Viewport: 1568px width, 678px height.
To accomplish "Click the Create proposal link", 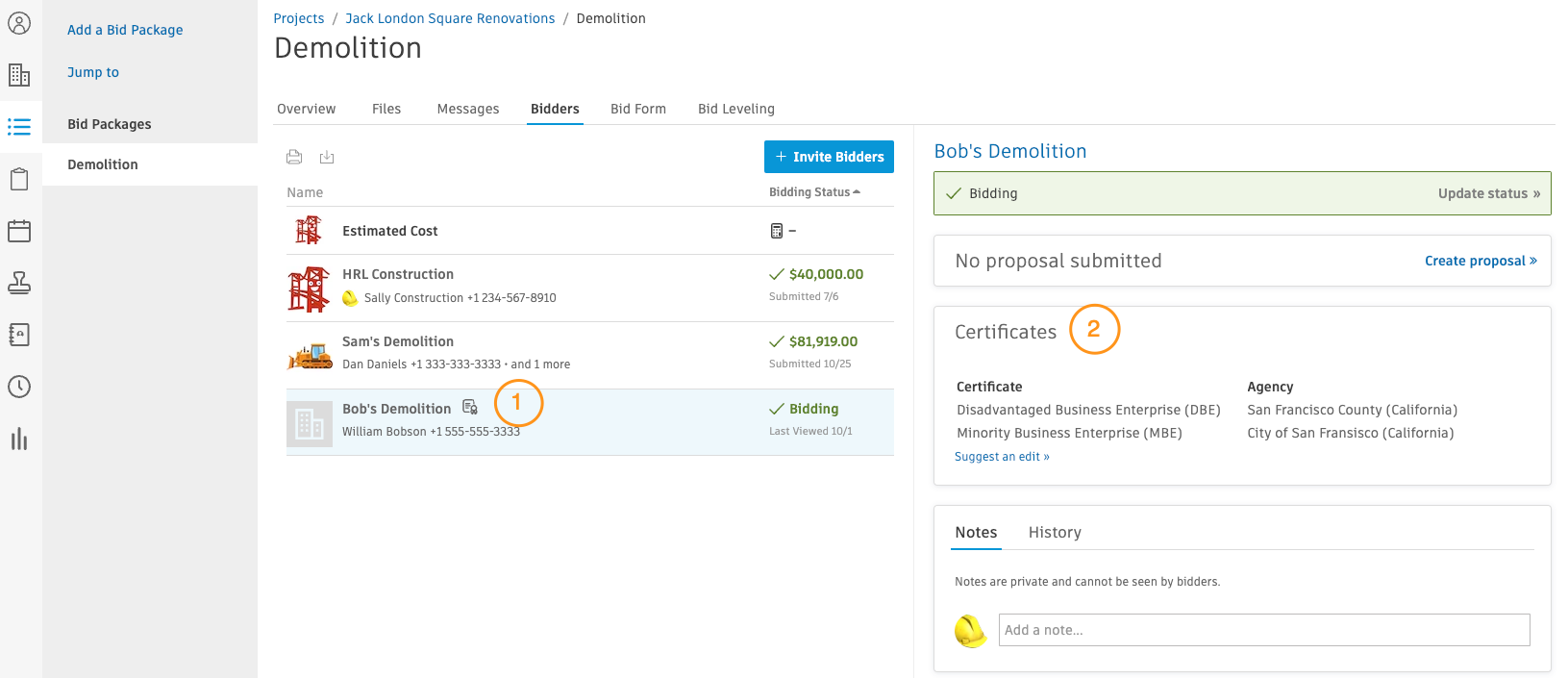I will pyautogui.click(x=1480, y=261).
